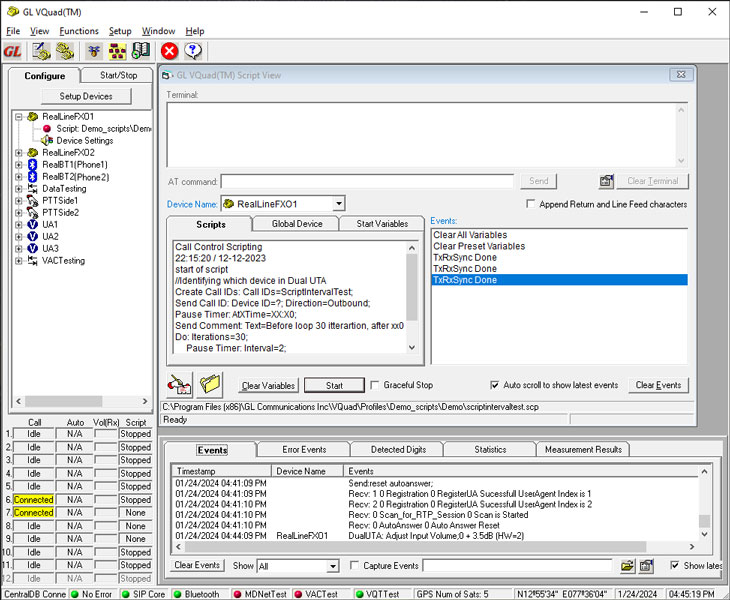Click the device tree horizontal scrollbar
The image size is (730, 600).
click(81, 401)
